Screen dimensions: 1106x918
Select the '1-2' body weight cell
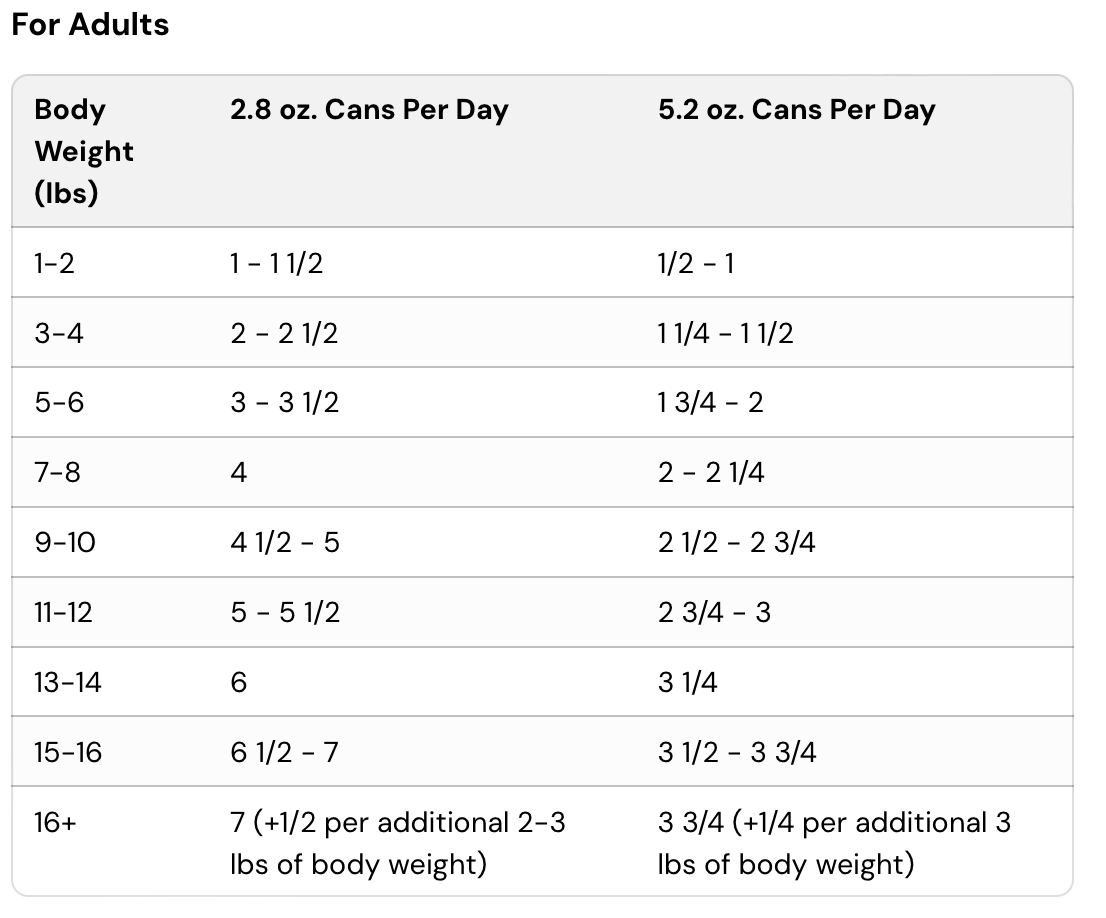[x=54, y=263]
